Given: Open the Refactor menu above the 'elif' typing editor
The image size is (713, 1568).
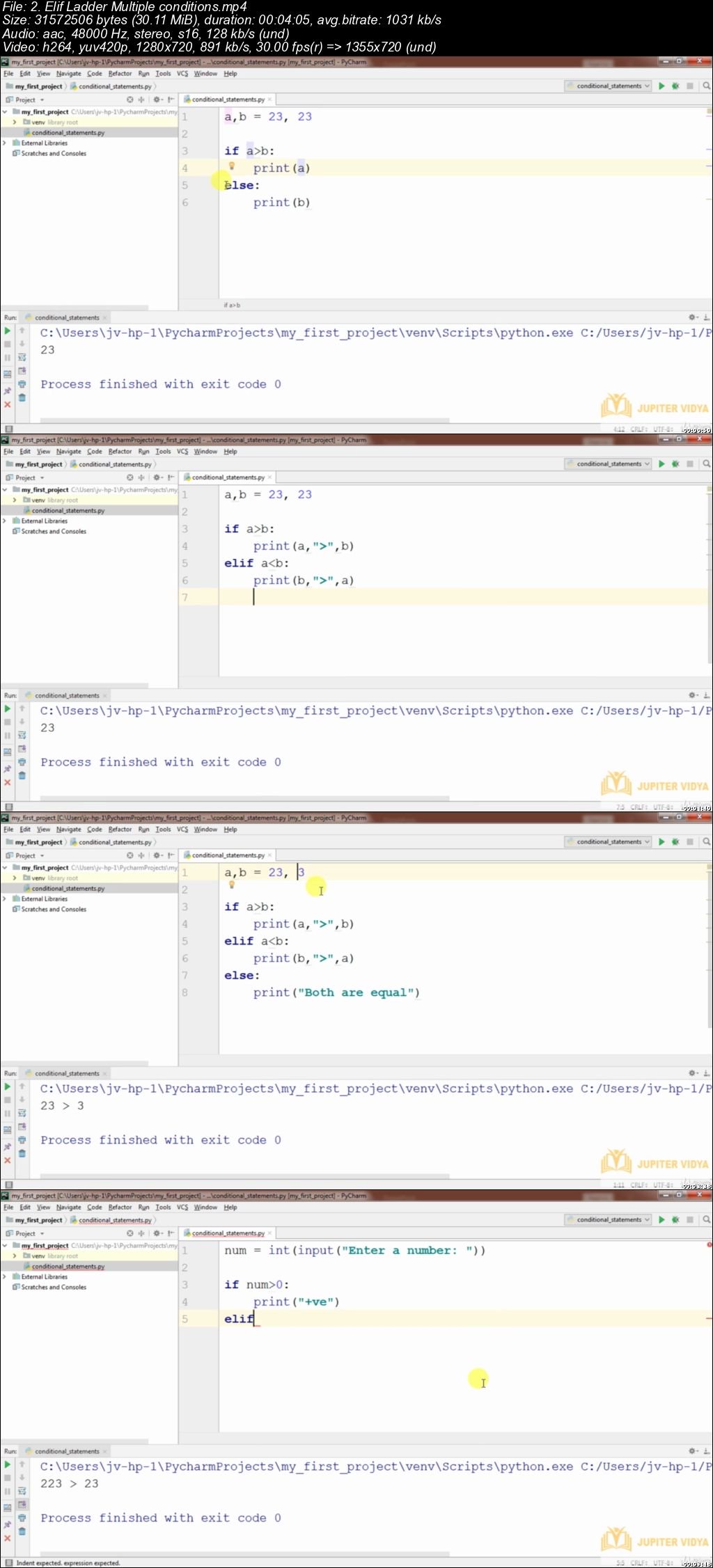Looking at the screenshot, I should (x=120, y=1207).
